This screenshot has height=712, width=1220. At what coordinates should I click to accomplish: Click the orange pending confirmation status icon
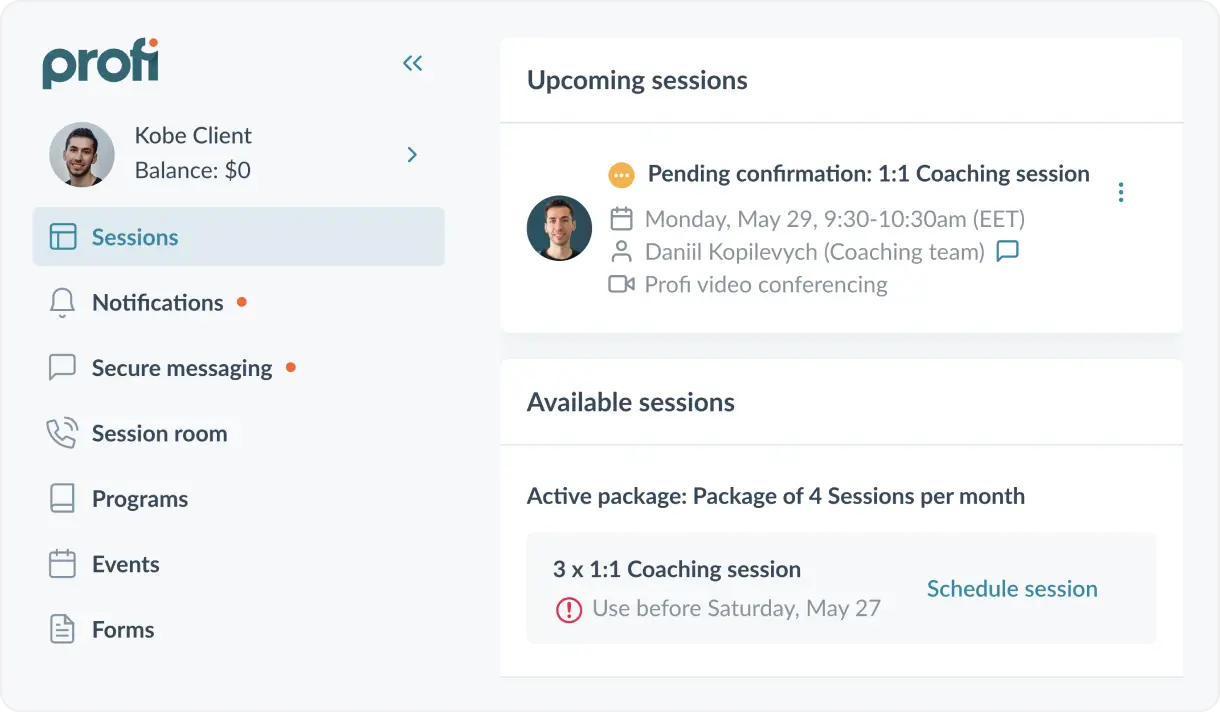coord(621,175)
